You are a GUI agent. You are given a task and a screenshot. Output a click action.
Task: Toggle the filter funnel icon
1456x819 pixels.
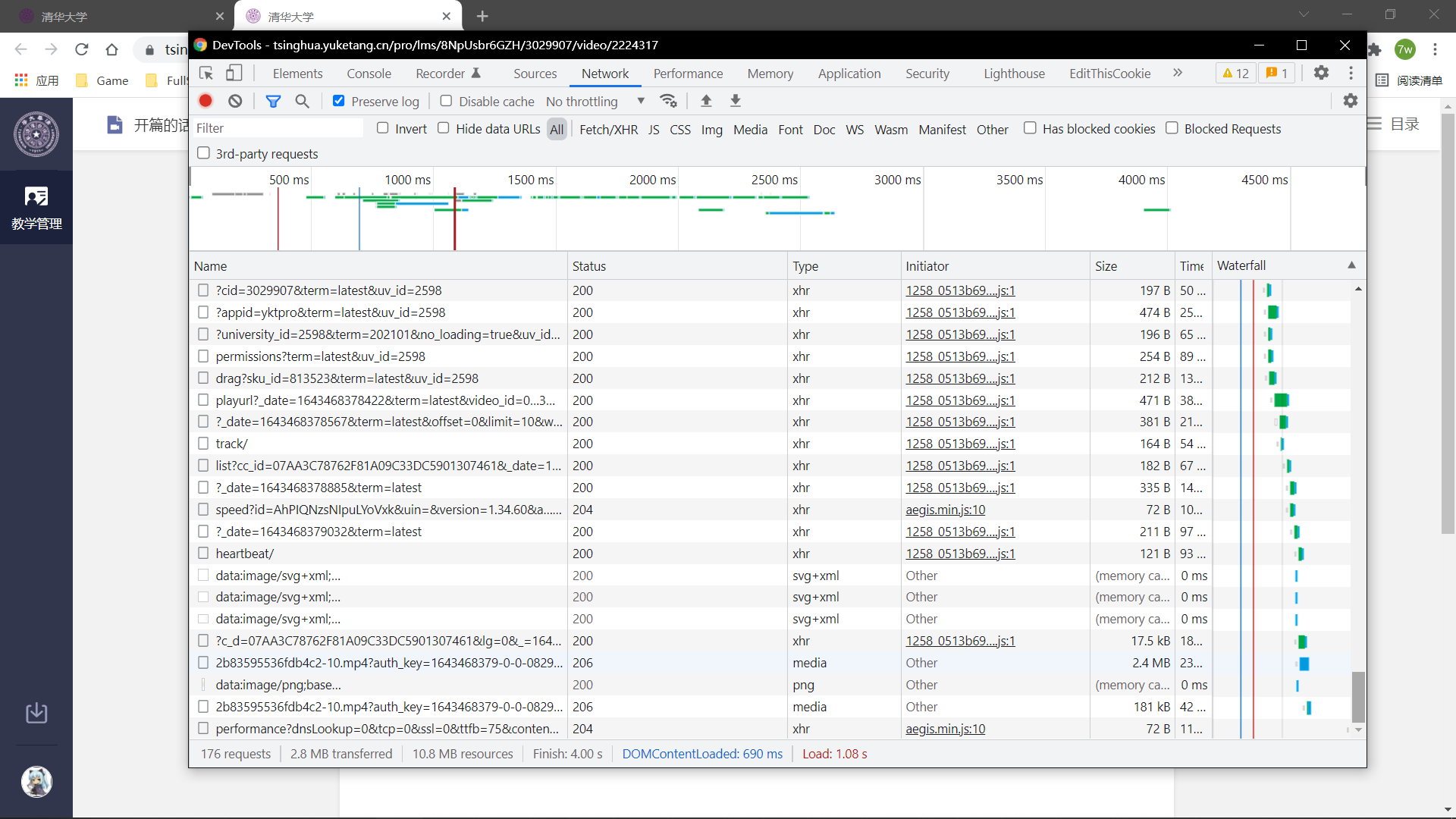(273, 101)
